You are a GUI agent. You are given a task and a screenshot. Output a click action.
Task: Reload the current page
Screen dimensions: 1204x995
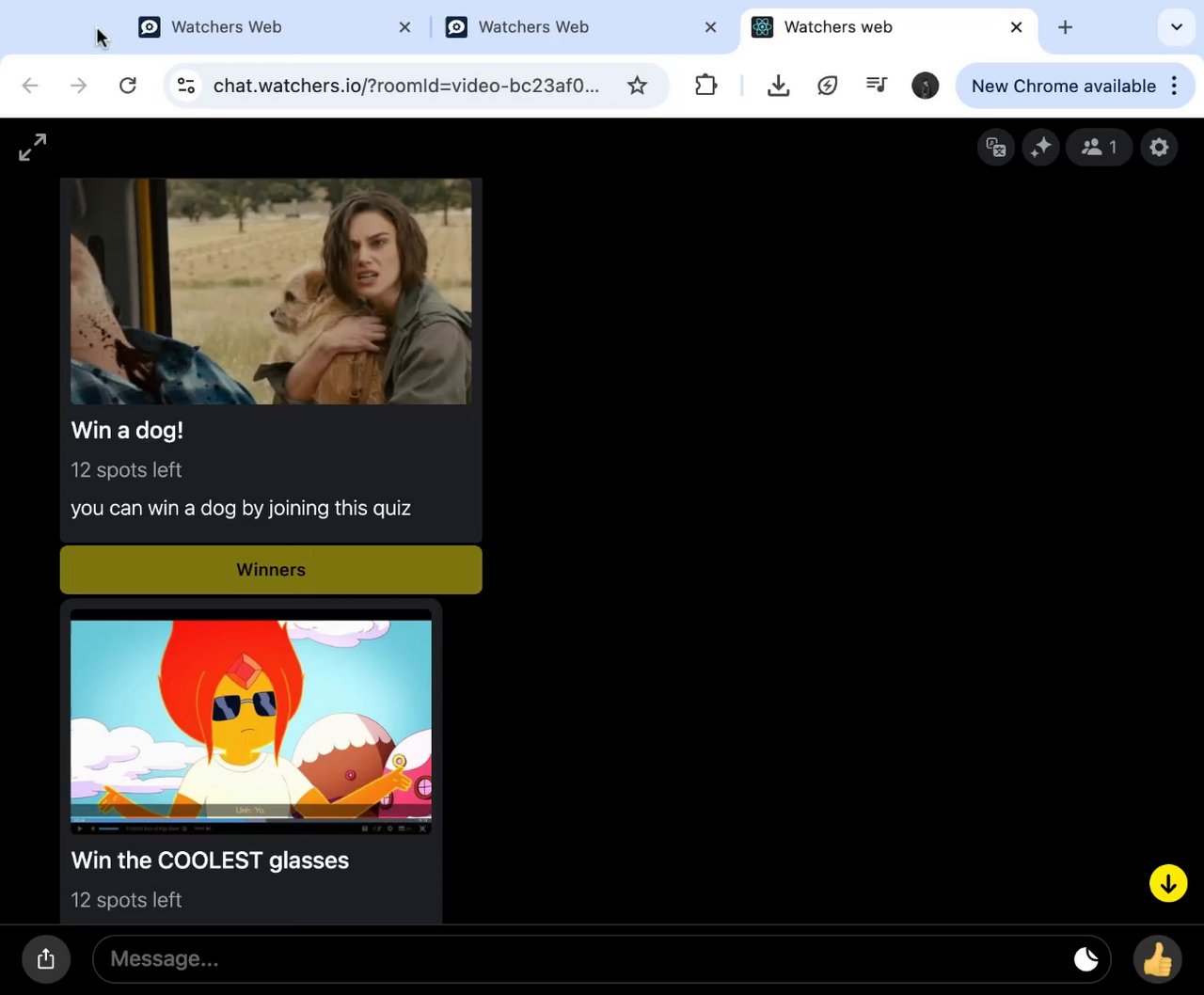(128, 86)
